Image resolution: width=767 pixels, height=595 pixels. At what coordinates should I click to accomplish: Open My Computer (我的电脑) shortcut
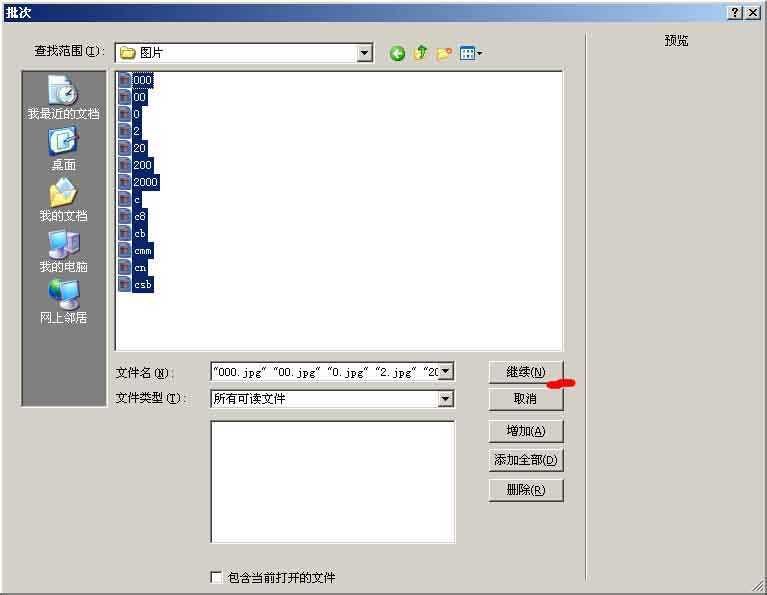(63, 251)
